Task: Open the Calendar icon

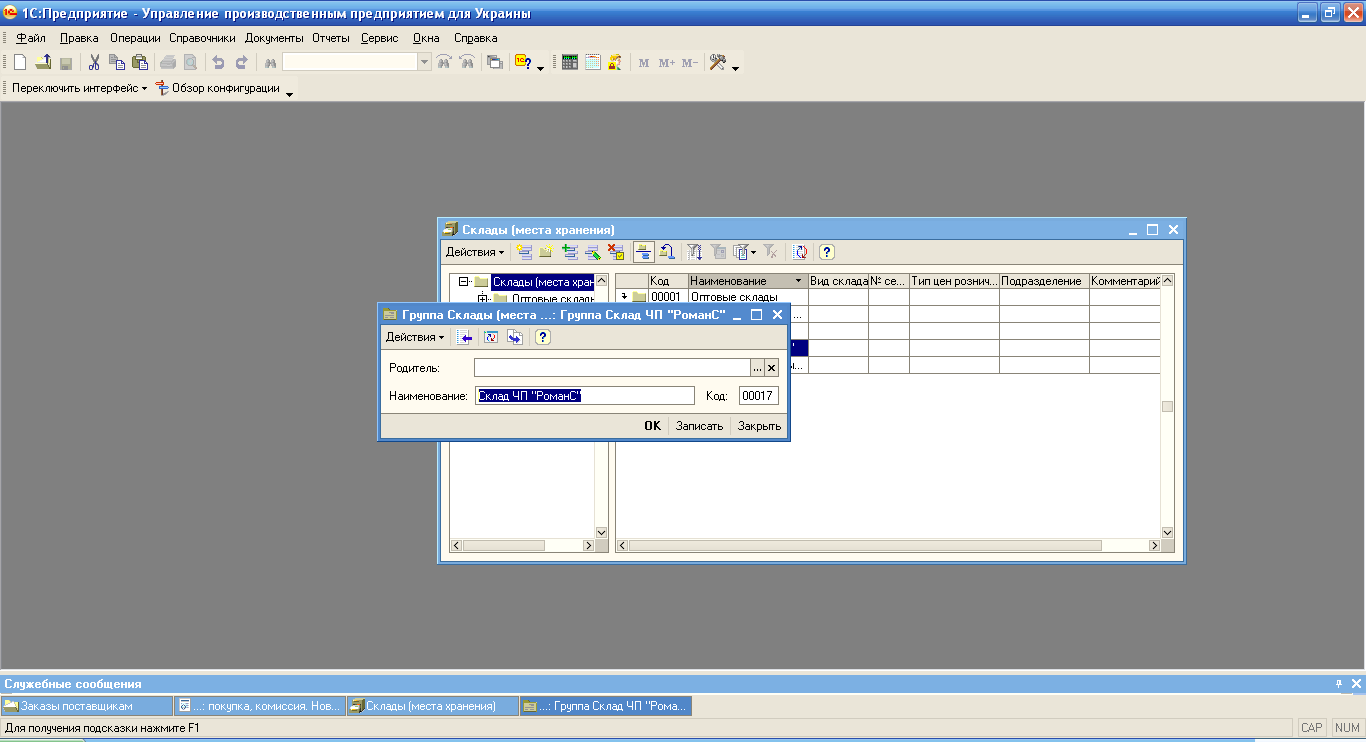Action: [x=593, y=62]
